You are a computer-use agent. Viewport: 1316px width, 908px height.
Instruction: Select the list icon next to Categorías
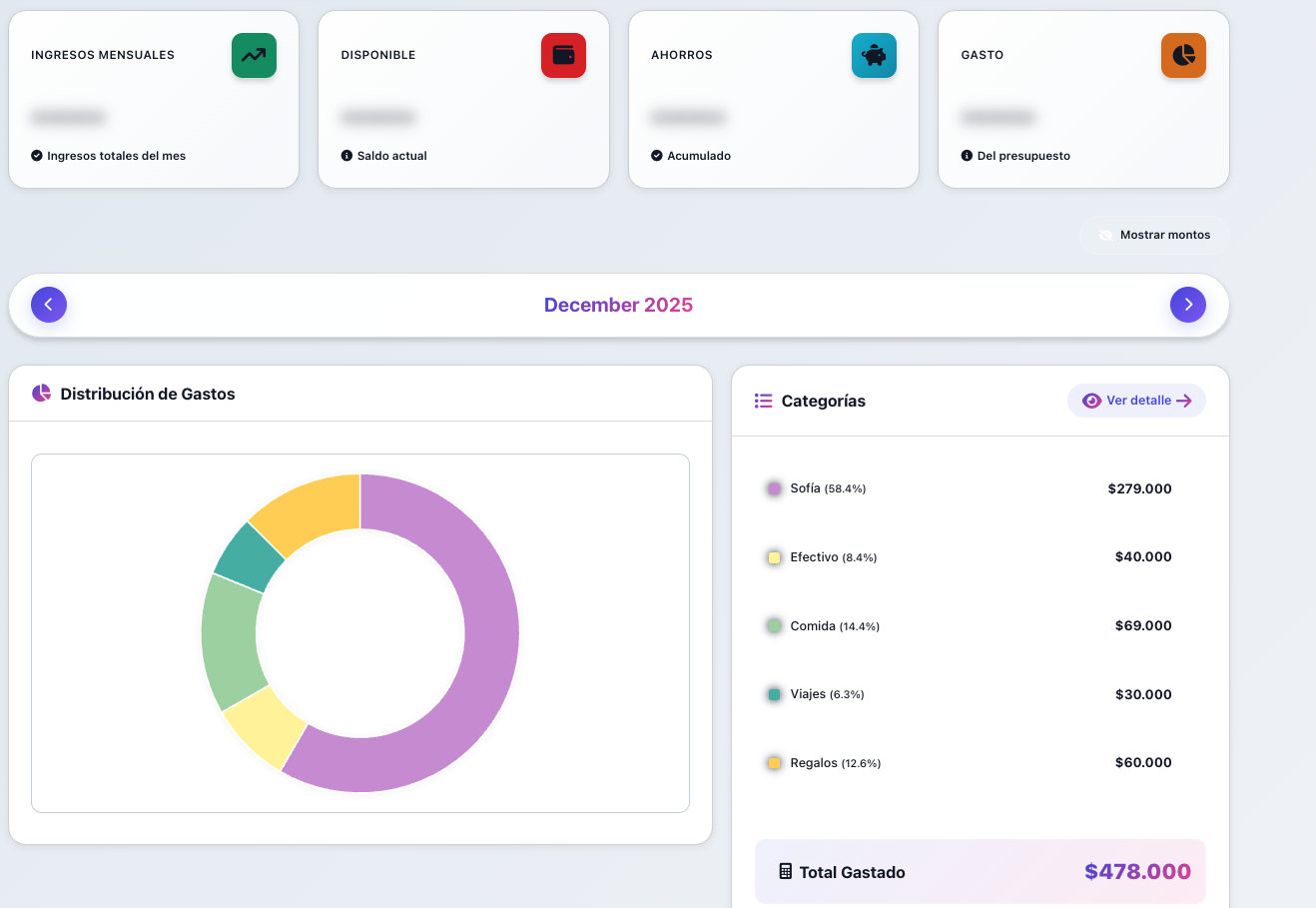pos(763,401)
